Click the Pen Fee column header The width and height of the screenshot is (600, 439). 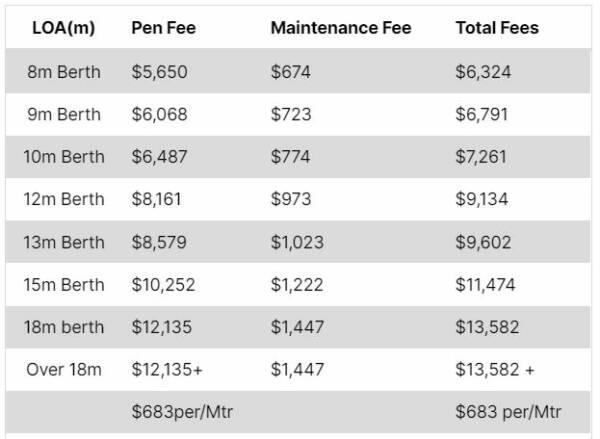(x=163, y=28)
